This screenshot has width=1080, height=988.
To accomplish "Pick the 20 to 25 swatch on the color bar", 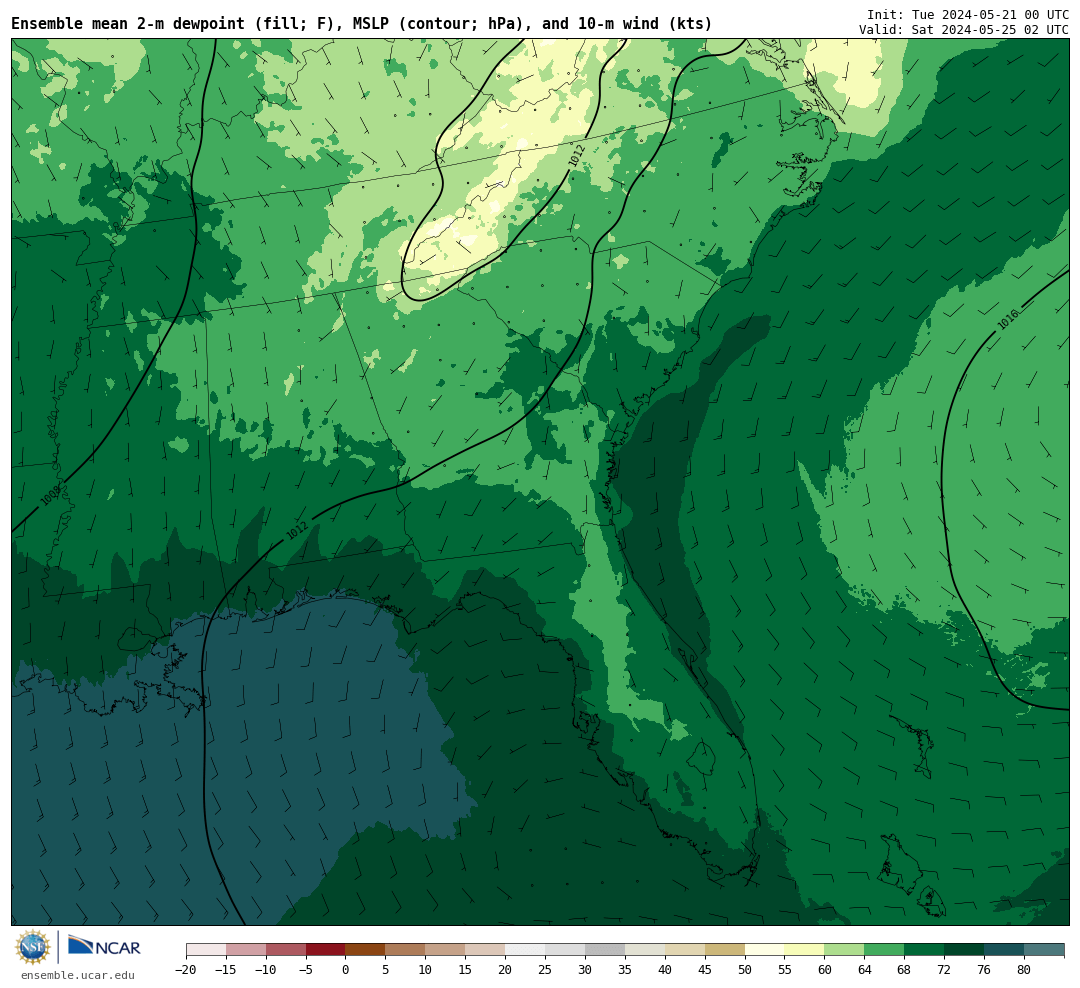I will pyautogui.click(x=526, y=950).
